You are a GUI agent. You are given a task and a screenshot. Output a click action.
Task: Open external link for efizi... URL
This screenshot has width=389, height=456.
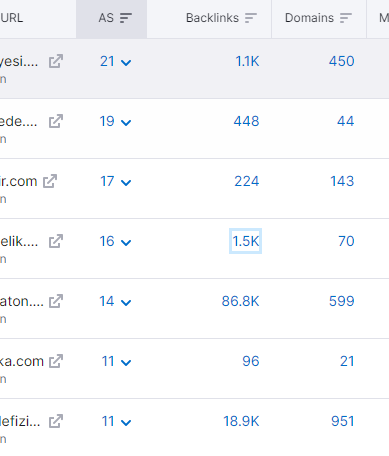(x=56, y=421)
